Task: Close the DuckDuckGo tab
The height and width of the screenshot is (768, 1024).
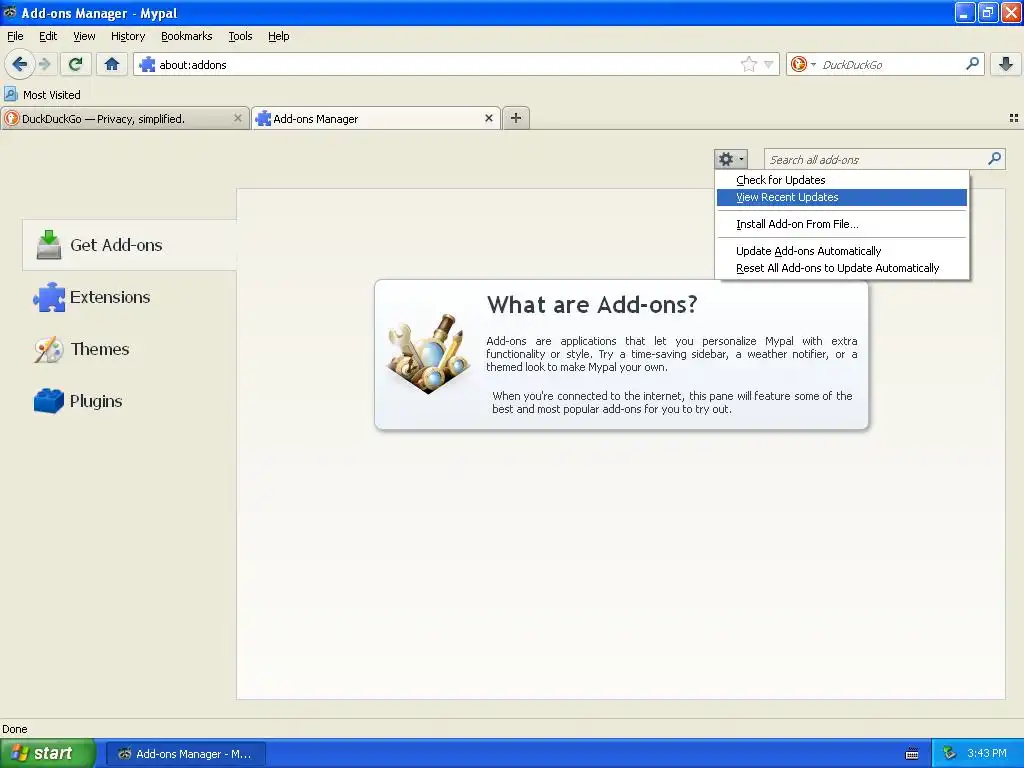Action: click(238, 118)
